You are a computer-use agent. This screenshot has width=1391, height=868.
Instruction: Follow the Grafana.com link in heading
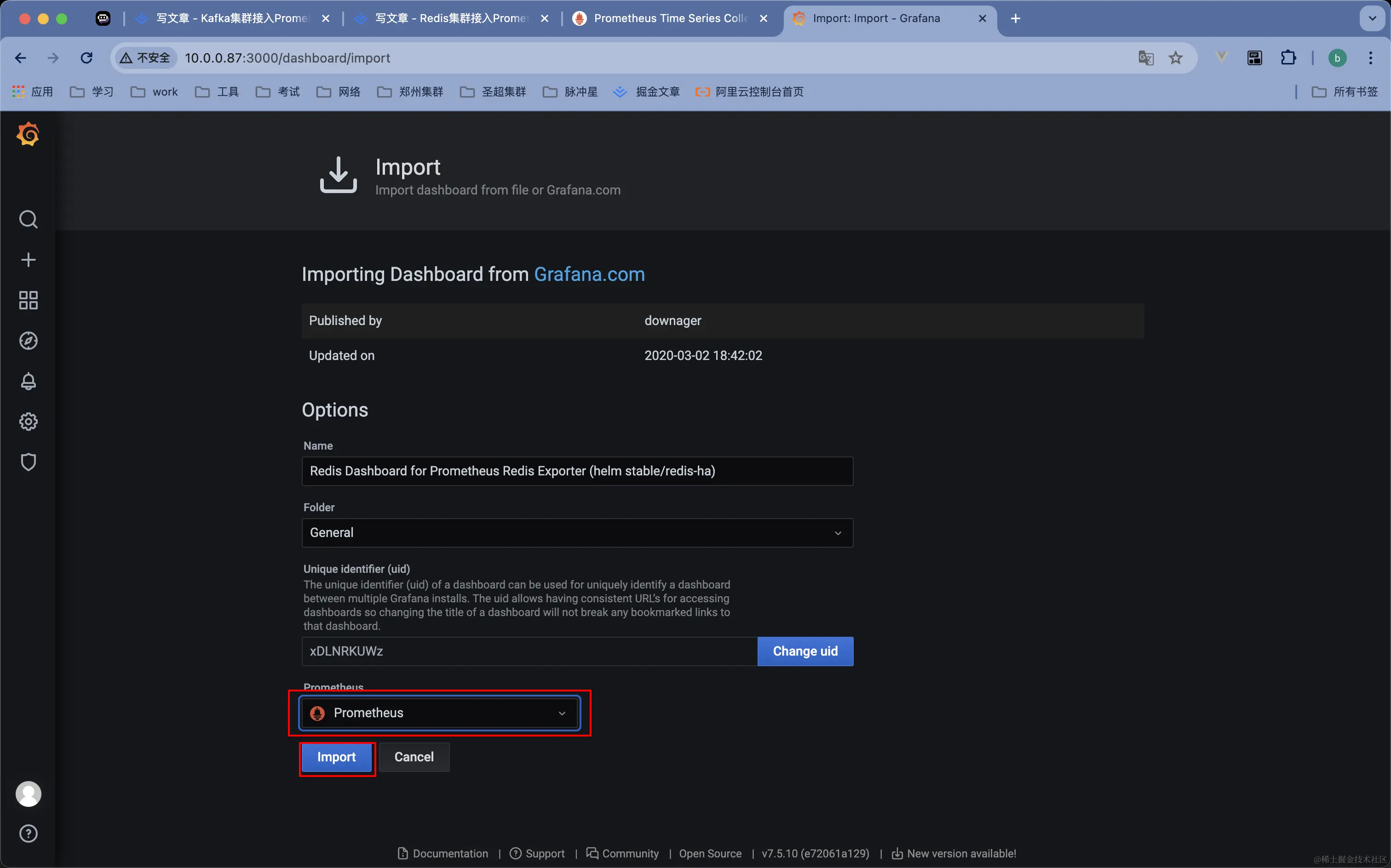(589, 274)
